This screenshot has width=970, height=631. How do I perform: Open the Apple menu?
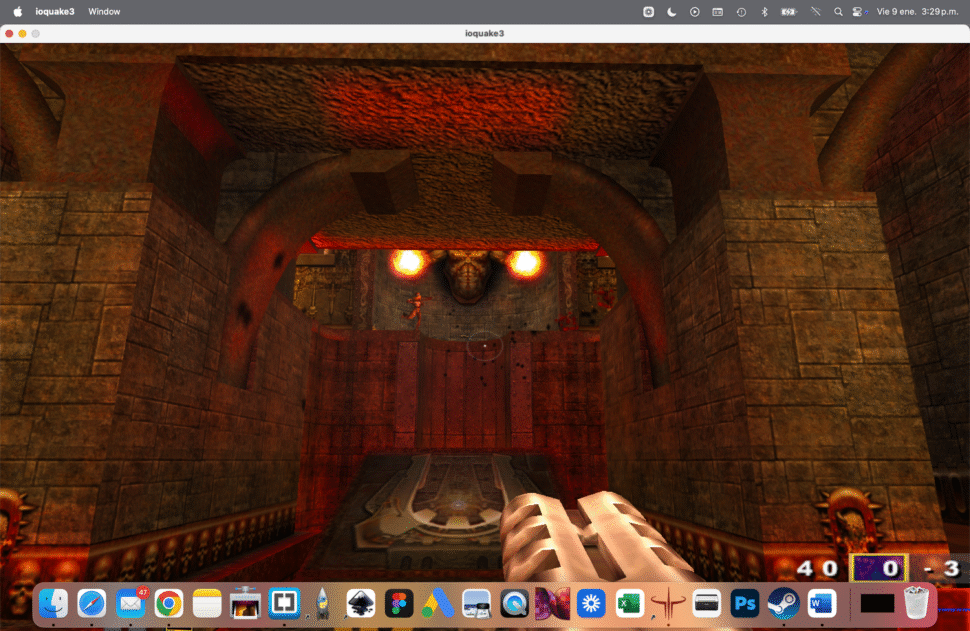tap(17, 12)
